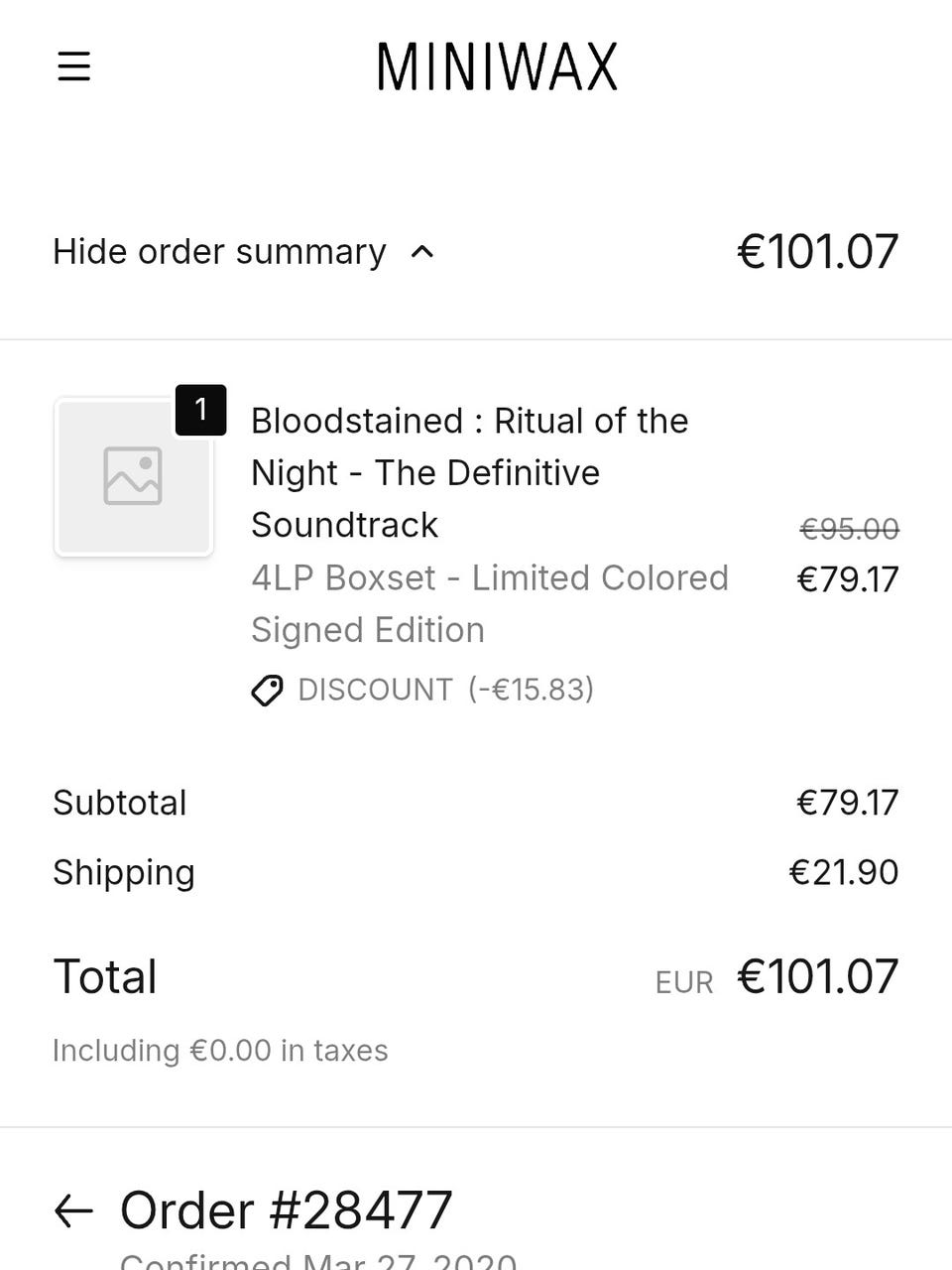Click the Shipping cost €21.90

point(843,872)
